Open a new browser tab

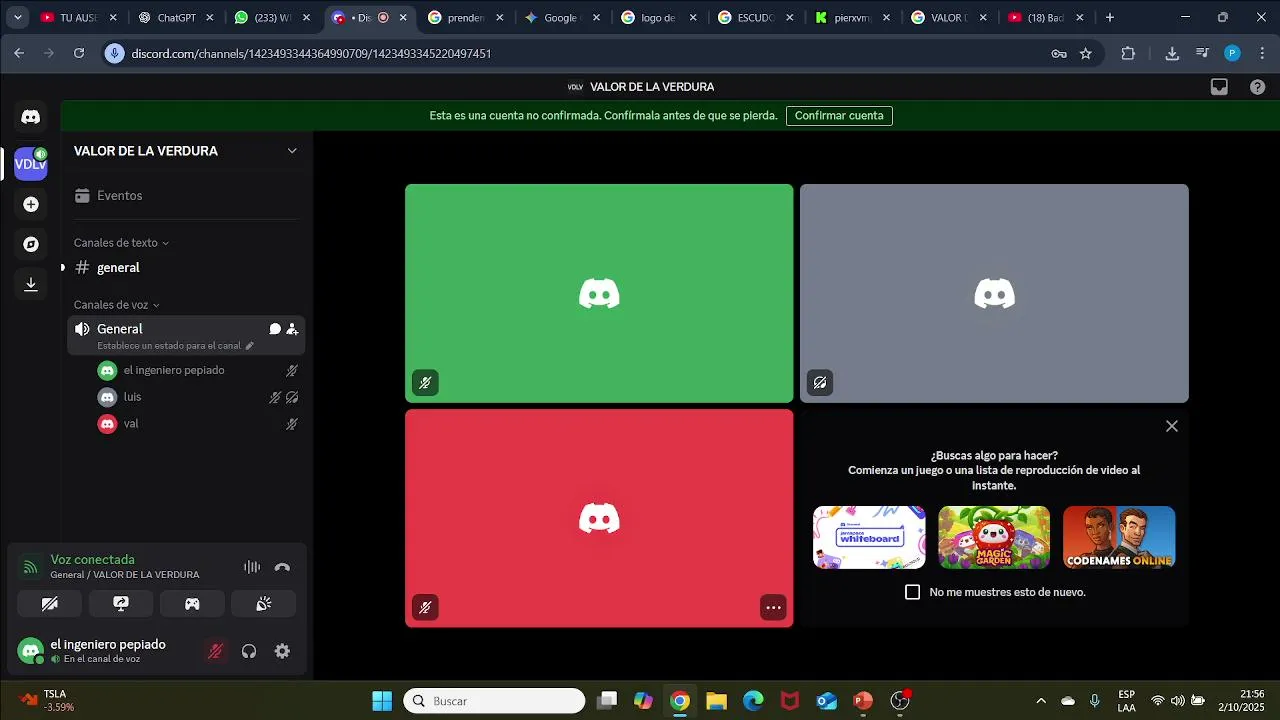point(1109,18)
